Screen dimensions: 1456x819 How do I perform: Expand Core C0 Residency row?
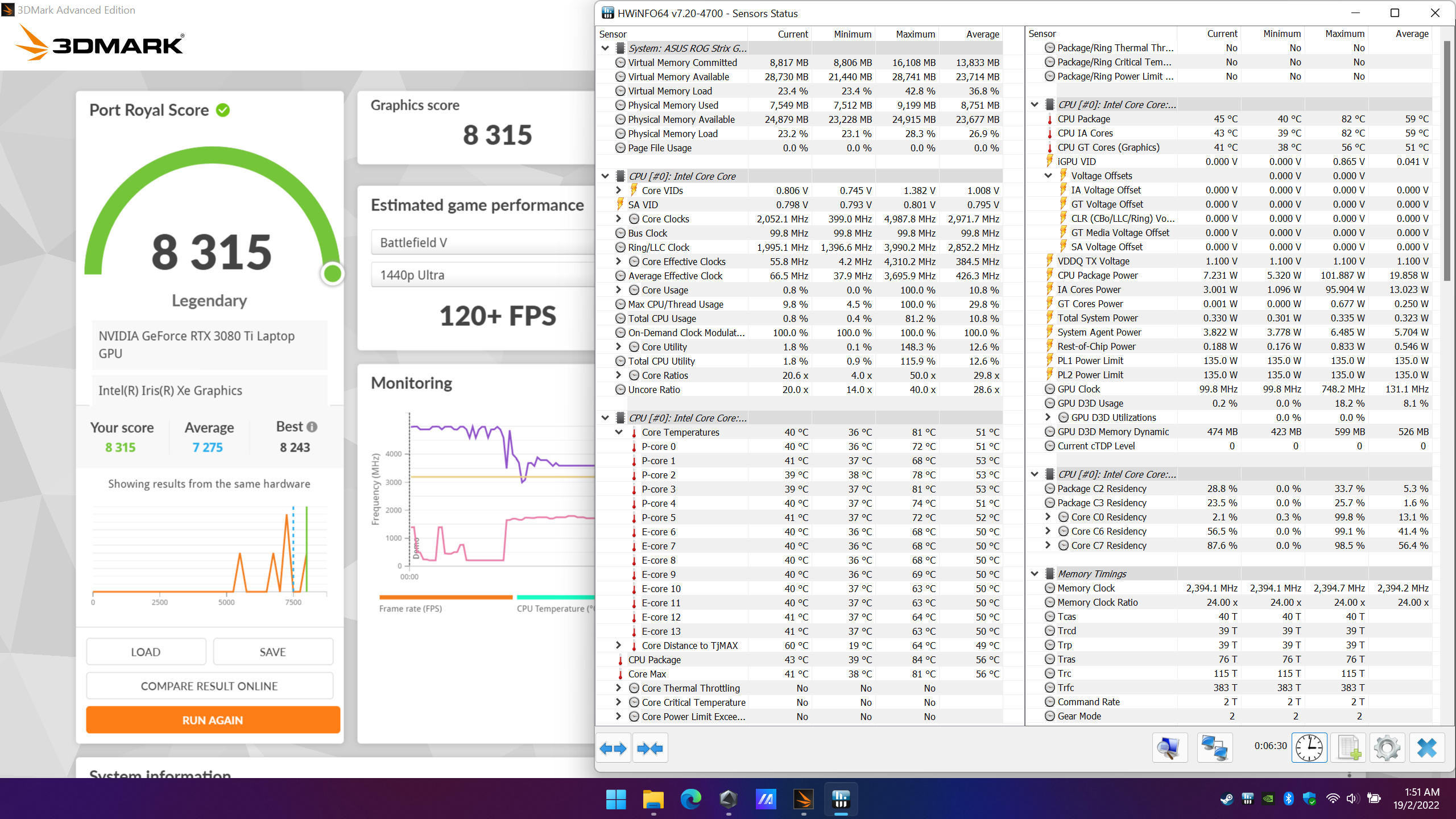pyautogui.click(x=1048, y=517)
